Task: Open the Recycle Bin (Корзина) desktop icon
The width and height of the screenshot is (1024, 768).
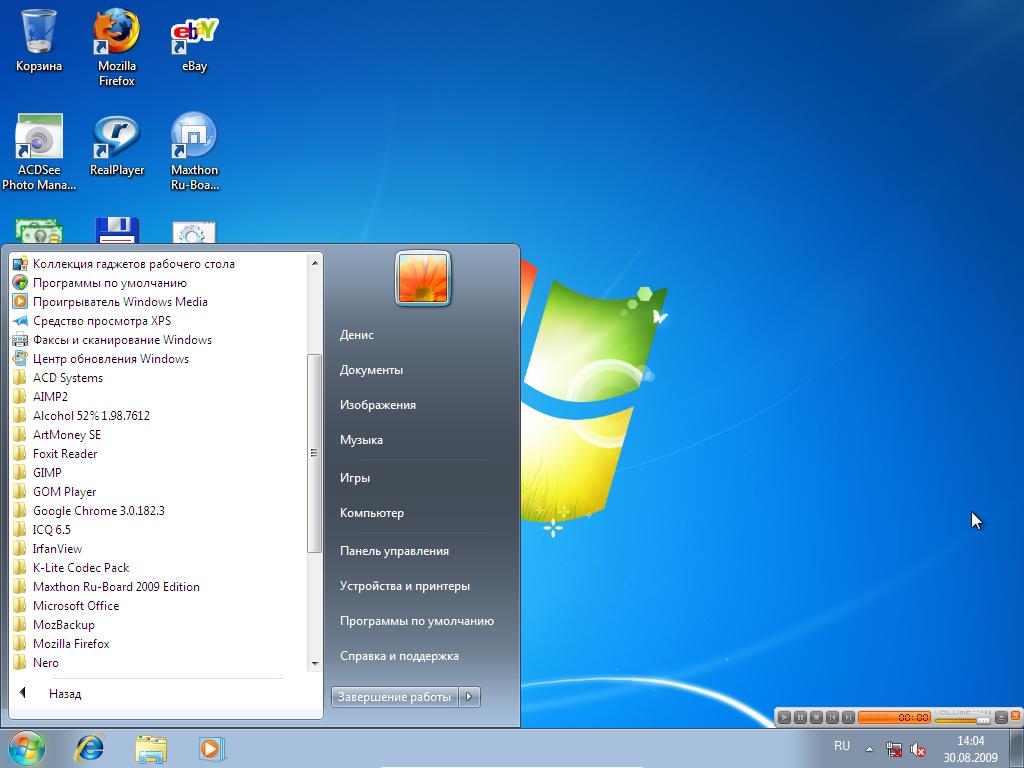Action: pos(39,40)
